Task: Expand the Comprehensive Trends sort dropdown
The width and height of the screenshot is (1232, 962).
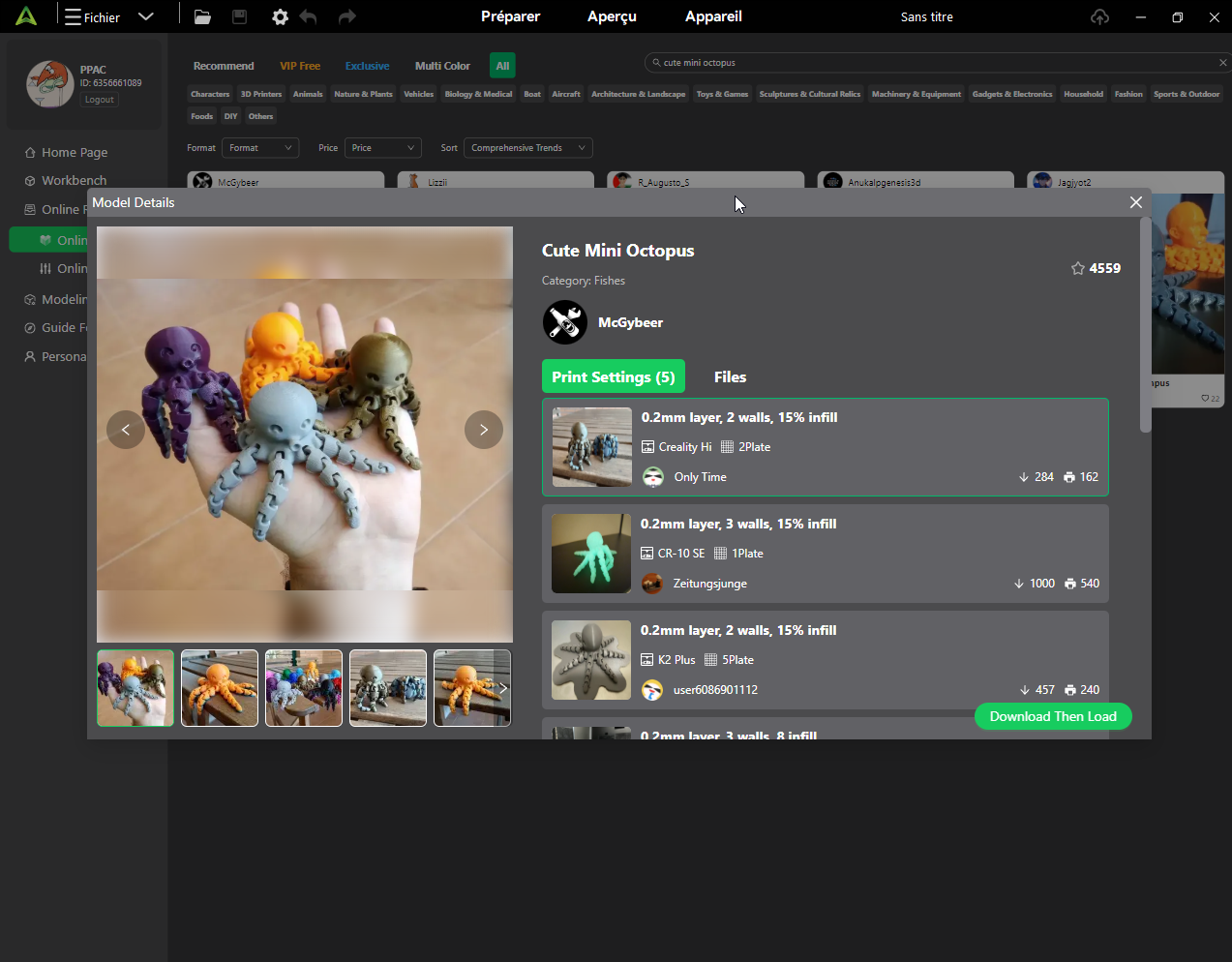Action: point(528,148)
